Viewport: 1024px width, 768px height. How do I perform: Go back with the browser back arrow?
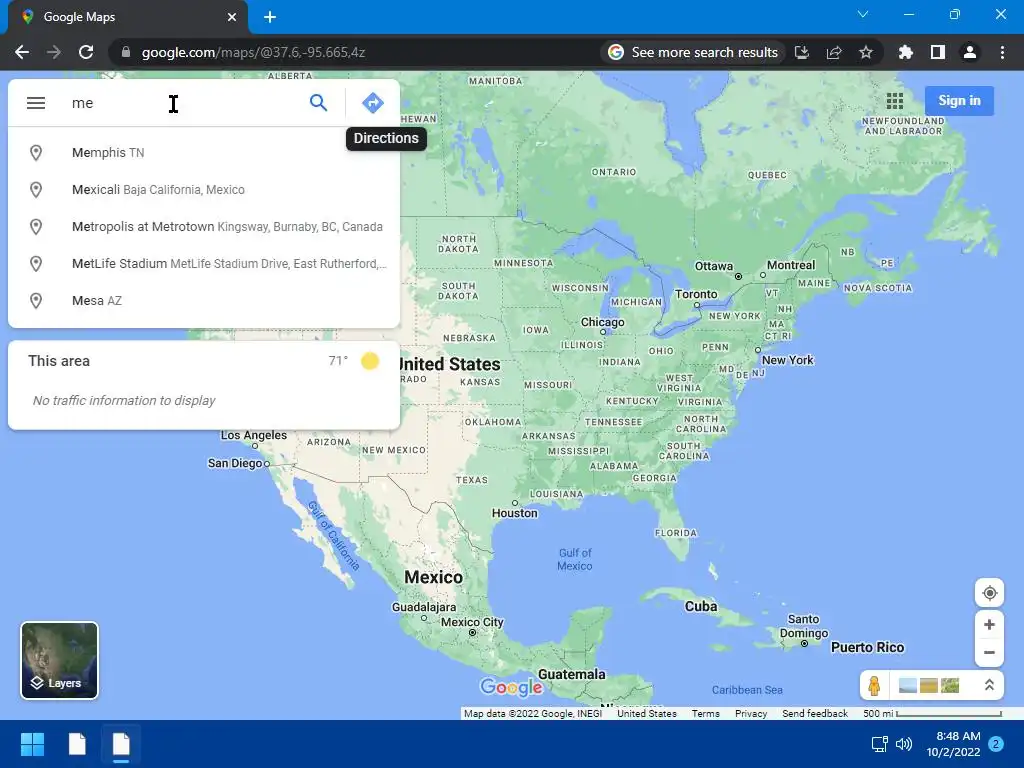tap(22, 52)
